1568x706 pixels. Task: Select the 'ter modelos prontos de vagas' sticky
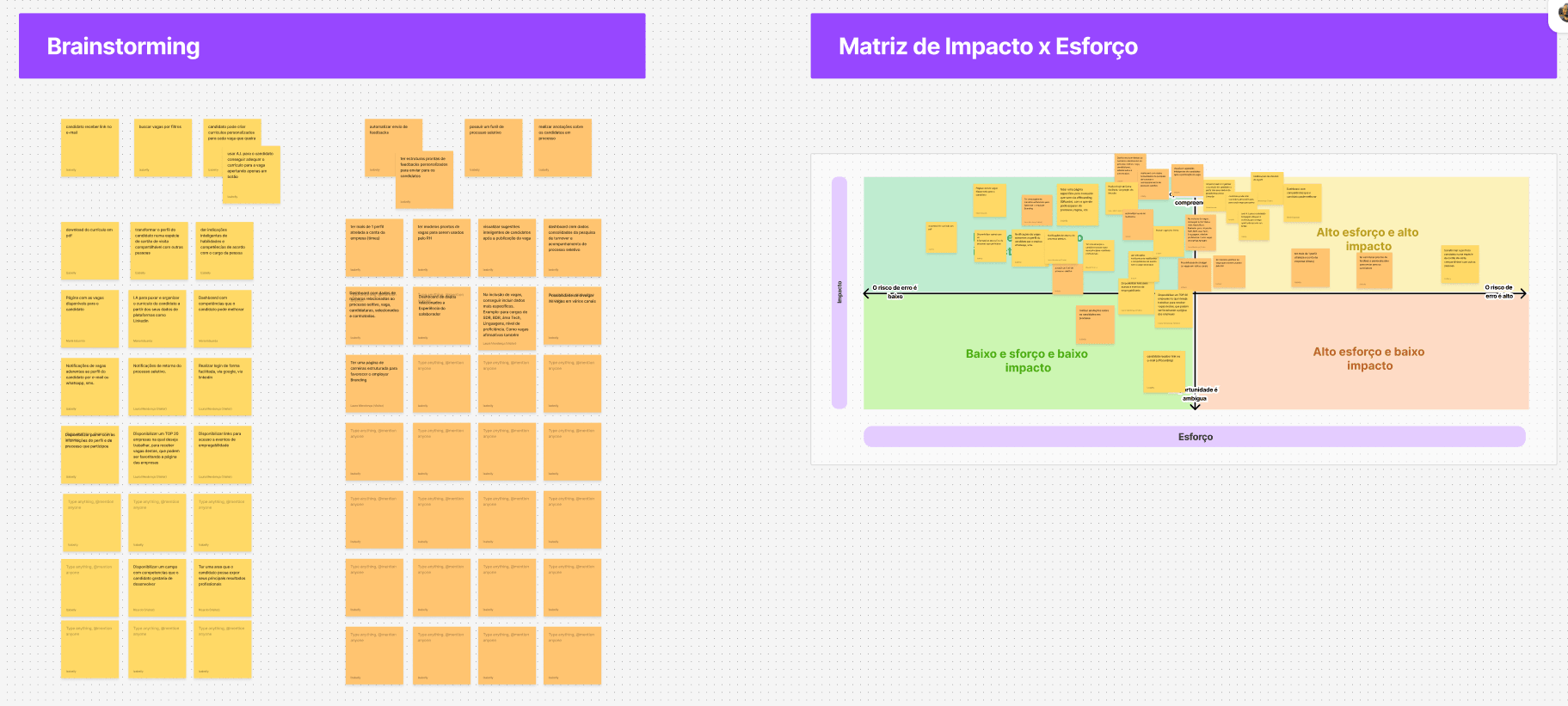tap(442, 249)
